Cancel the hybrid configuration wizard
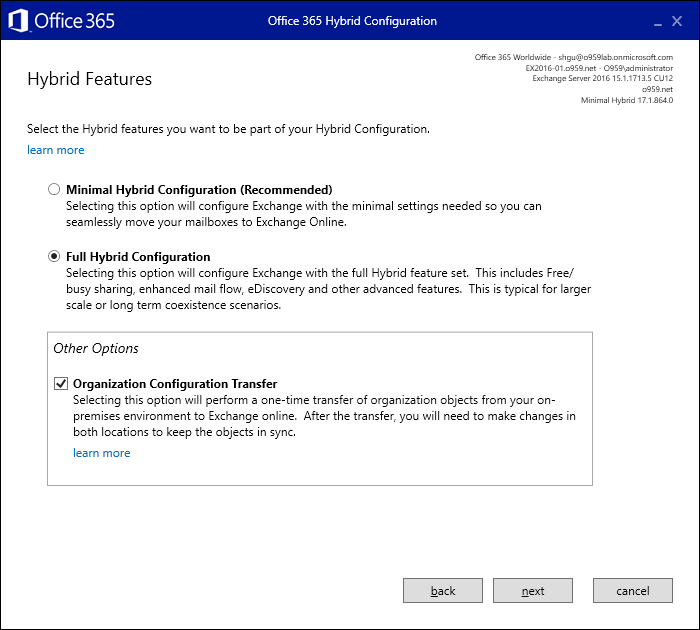 pos(633,591)
